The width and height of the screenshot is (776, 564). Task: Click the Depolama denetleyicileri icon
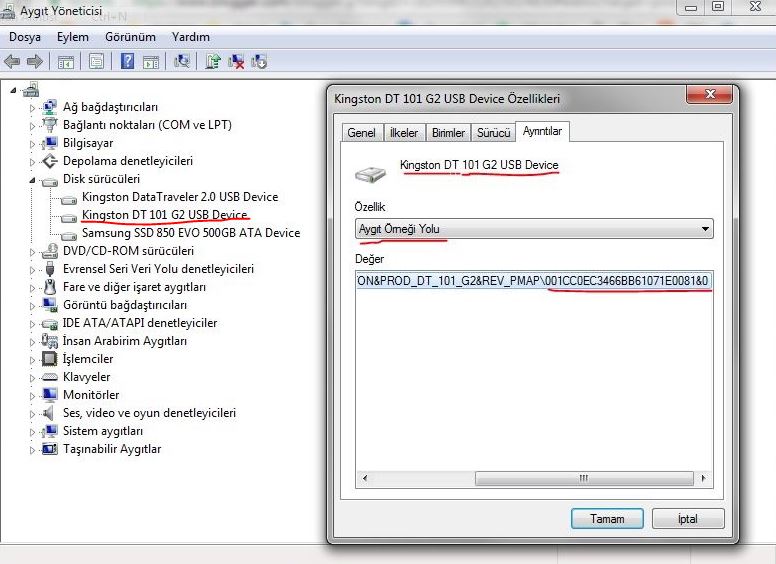point(49,161)
